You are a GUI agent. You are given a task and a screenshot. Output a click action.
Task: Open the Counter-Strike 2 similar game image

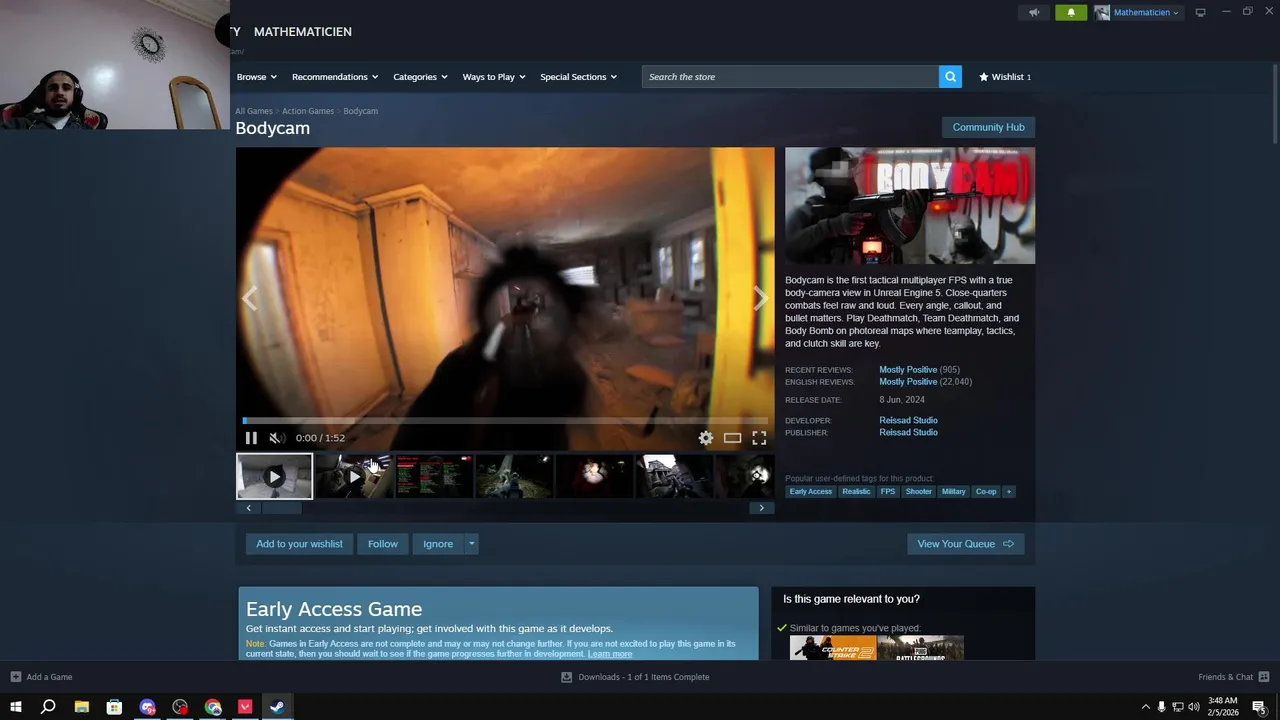click(833, 648)
